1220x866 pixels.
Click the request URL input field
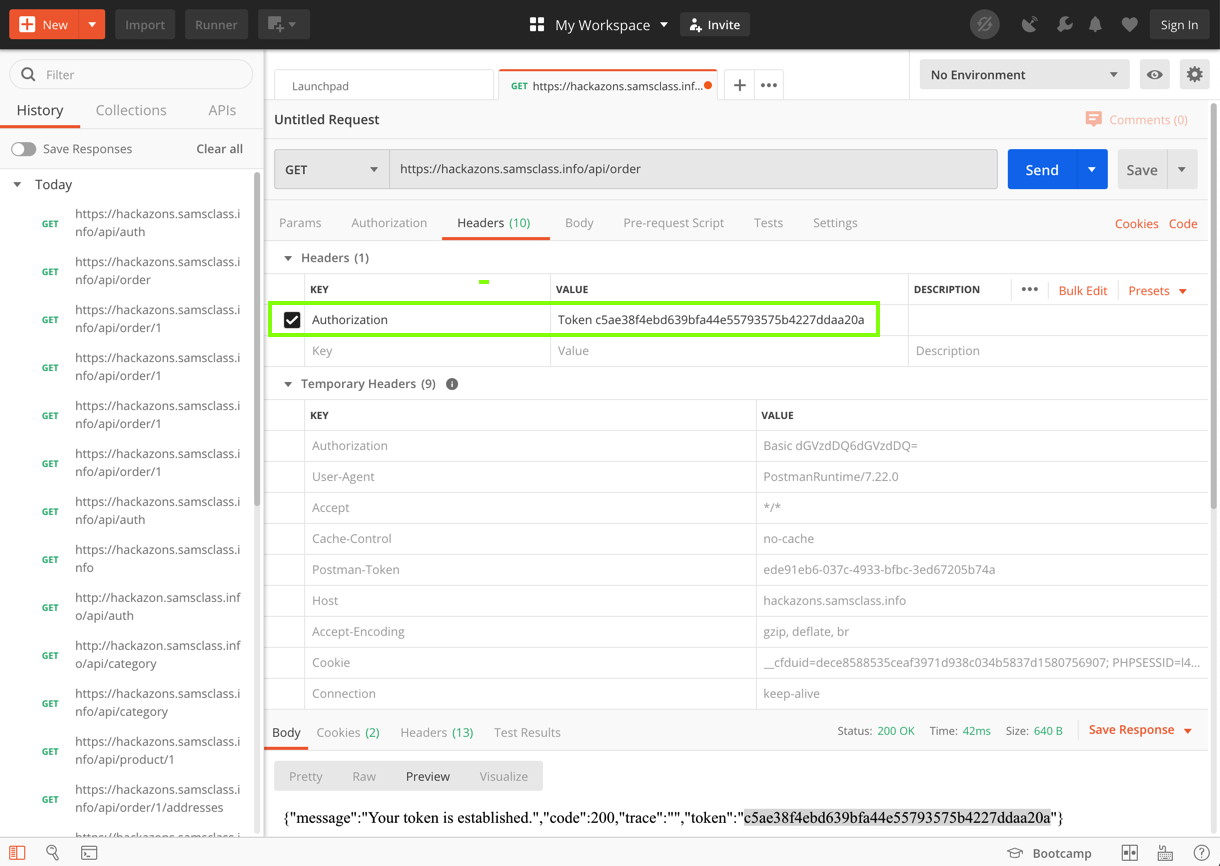point(692,170)
